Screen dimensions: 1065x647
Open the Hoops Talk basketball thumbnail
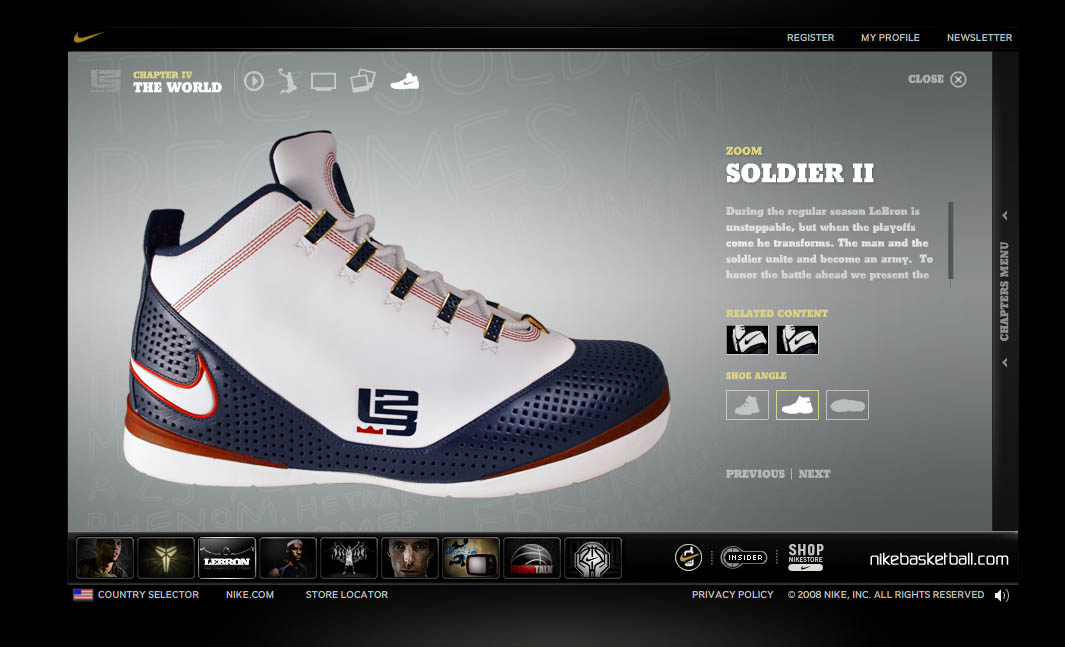coord(532,558)
